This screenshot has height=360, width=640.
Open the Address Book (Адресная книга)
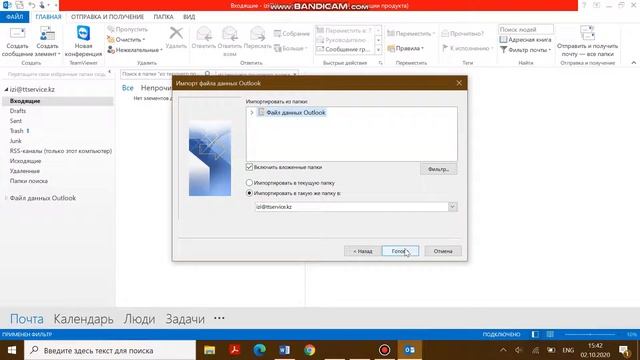click(x=525, y=40)
